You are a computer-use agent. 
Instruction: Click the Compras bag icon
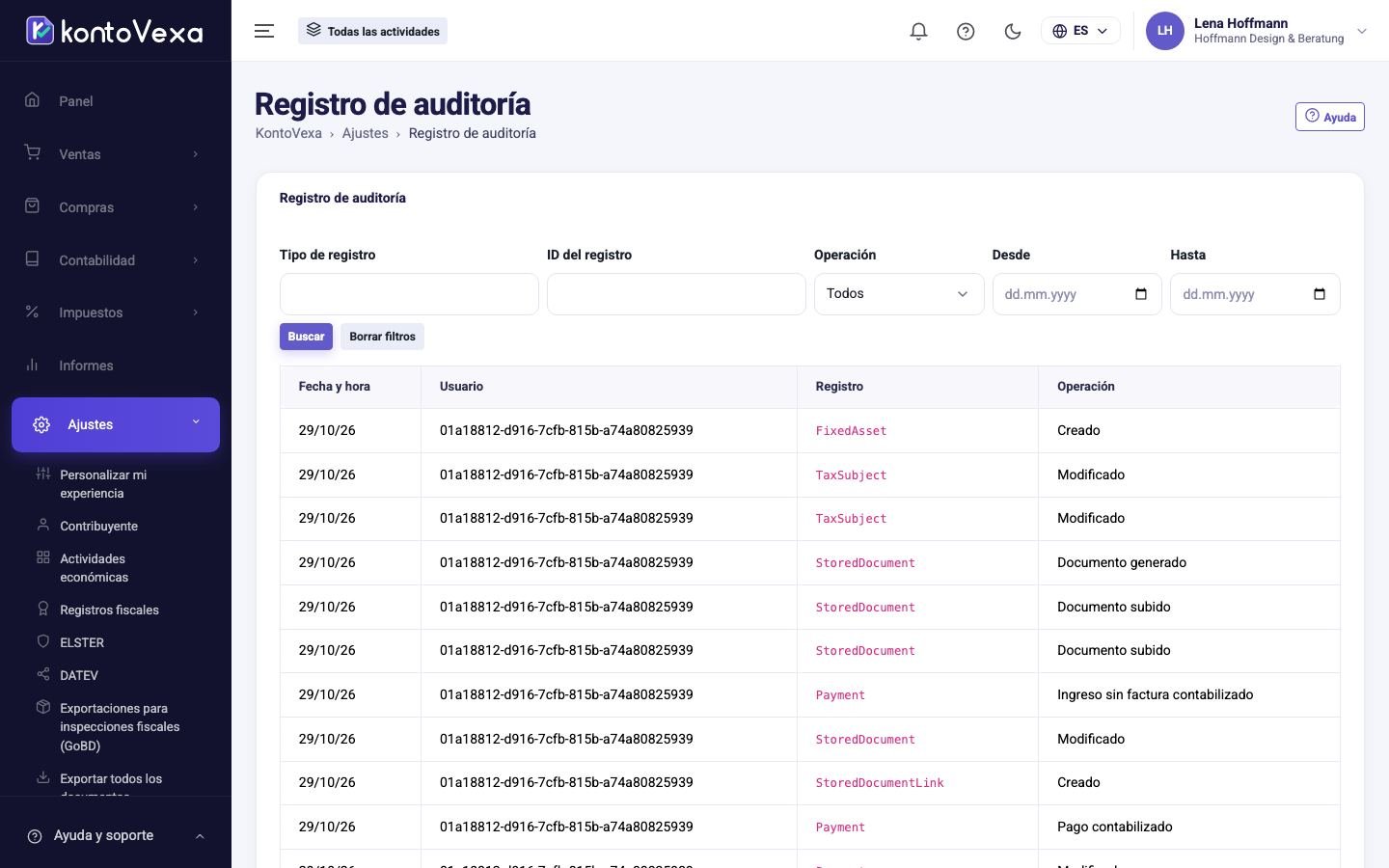32,205
